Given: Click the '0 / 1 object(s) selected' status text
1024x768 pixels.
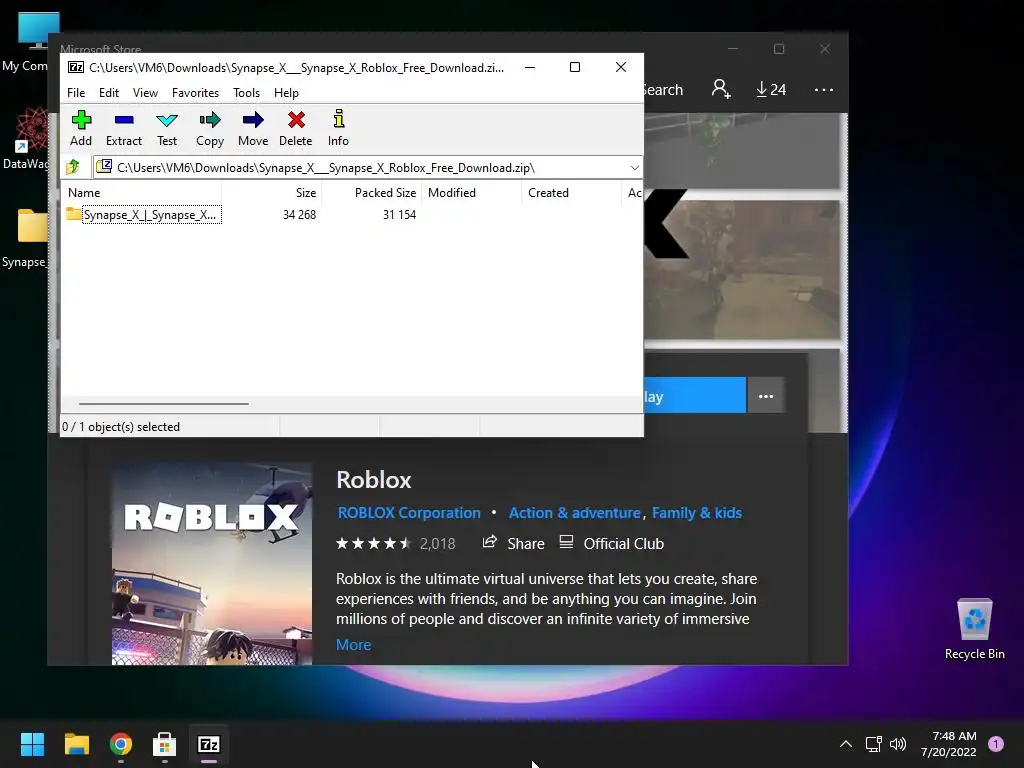Looking at the screenshot, I should 121,426.
